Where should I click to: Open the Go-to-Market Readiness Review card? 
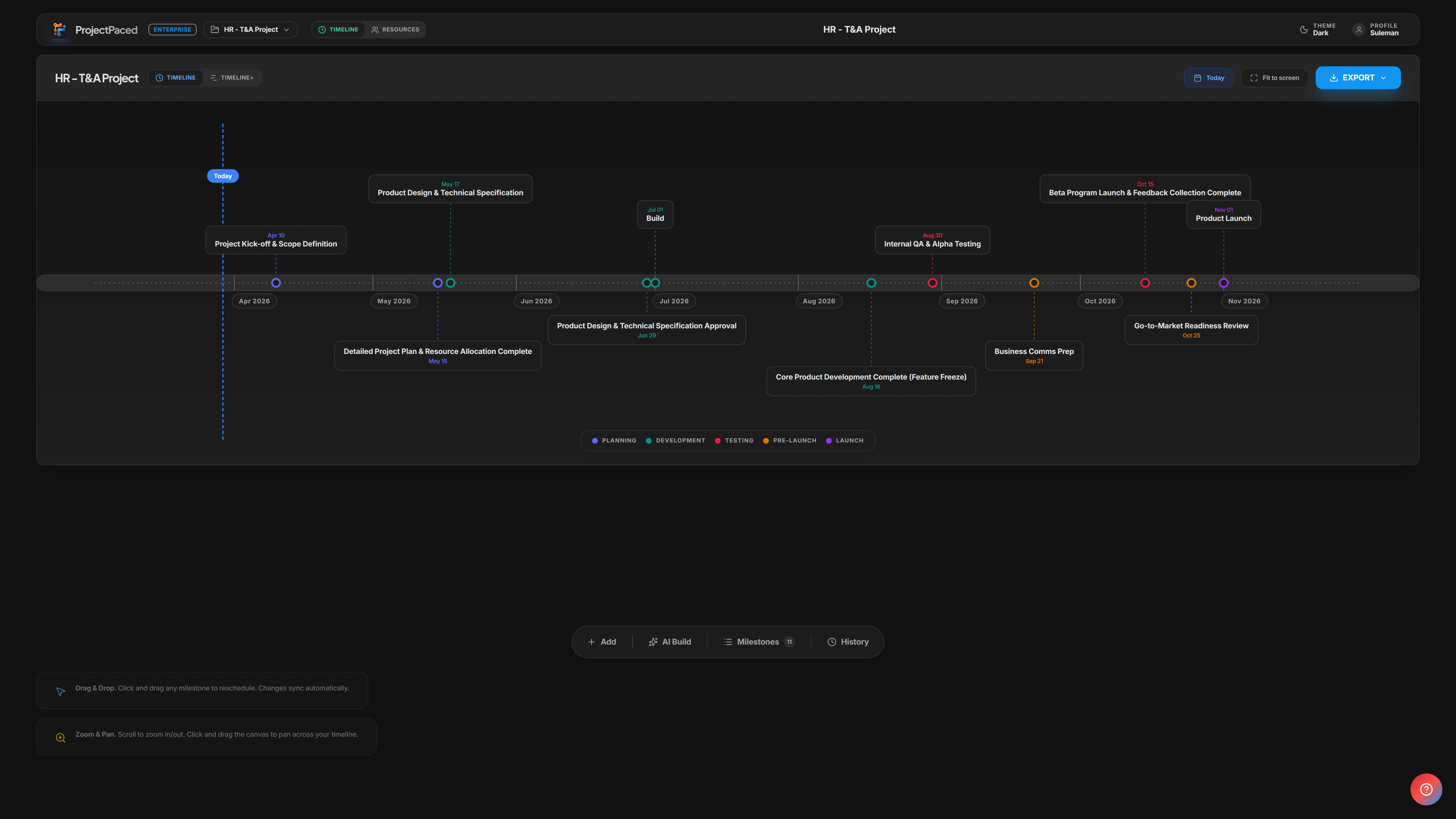point(1192,330)
